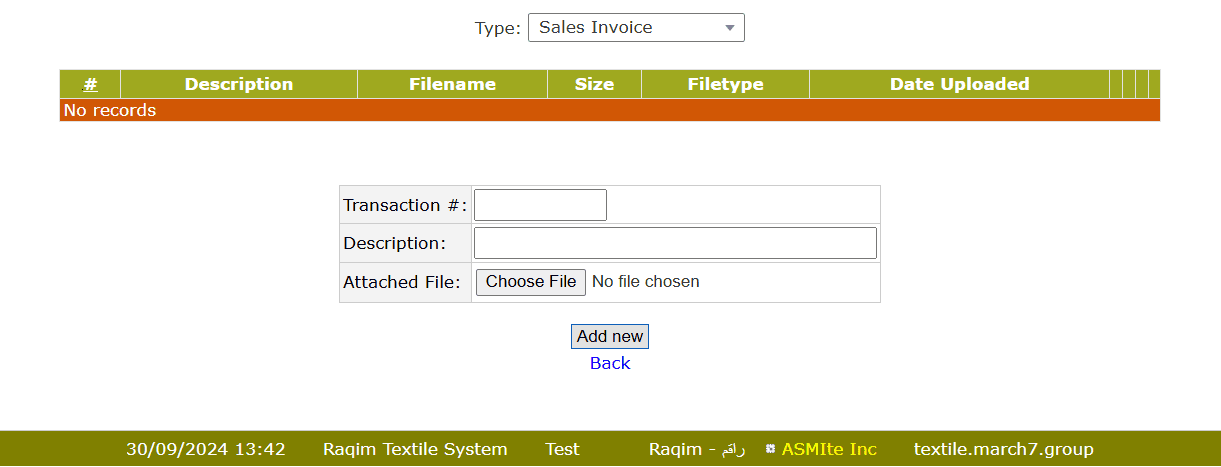Click the Filename column header

[452, 84]
